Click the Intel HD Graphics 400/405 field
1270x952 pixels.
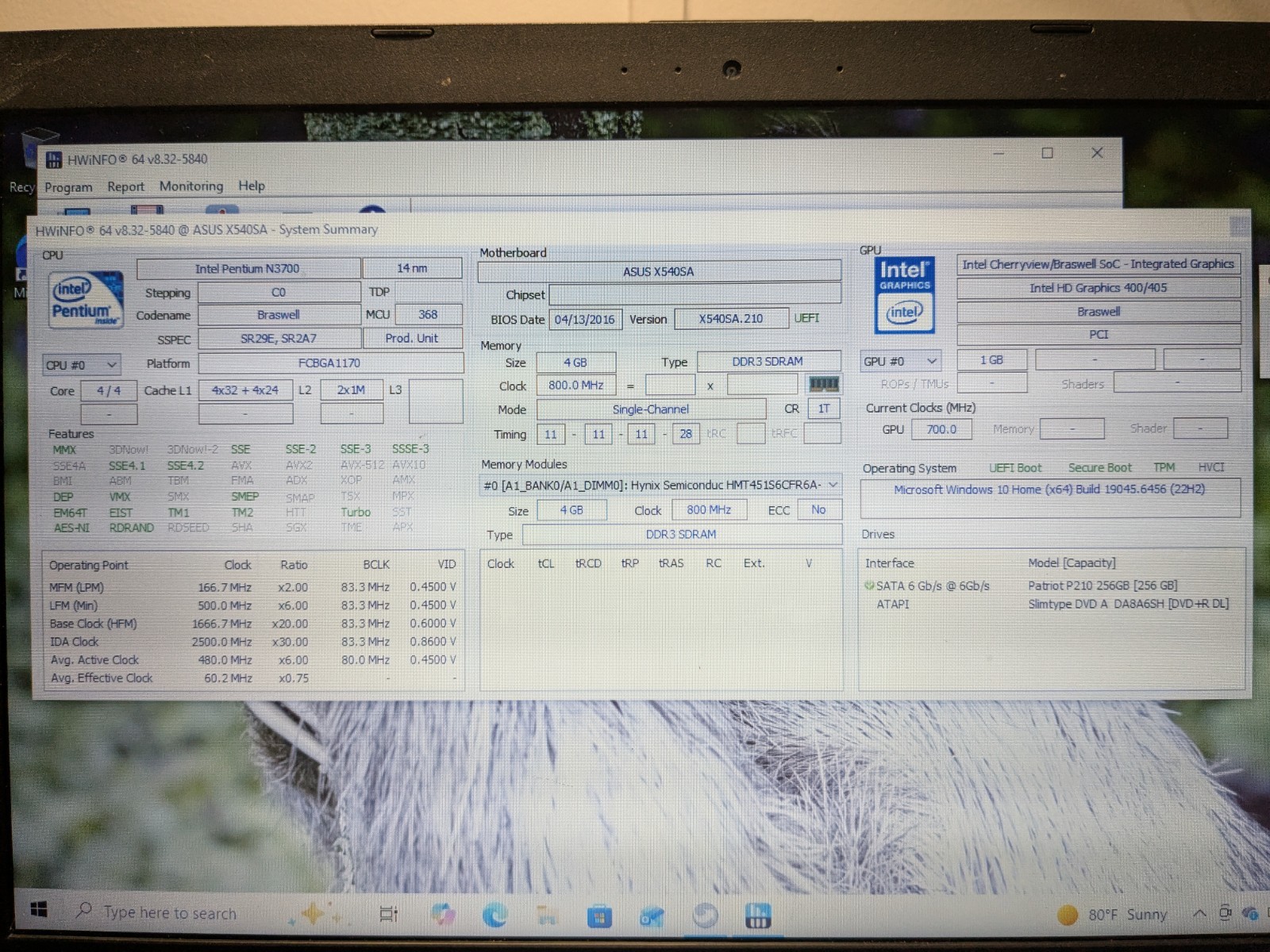click(x=1099, y=288)
